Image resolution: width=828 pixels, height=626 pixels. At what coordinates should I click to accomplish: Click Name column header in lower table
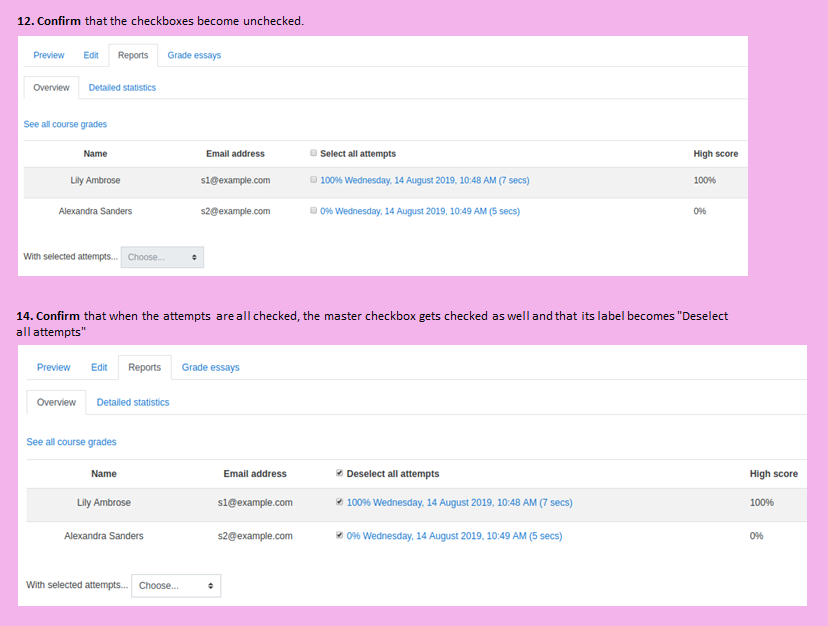(104, 474)
